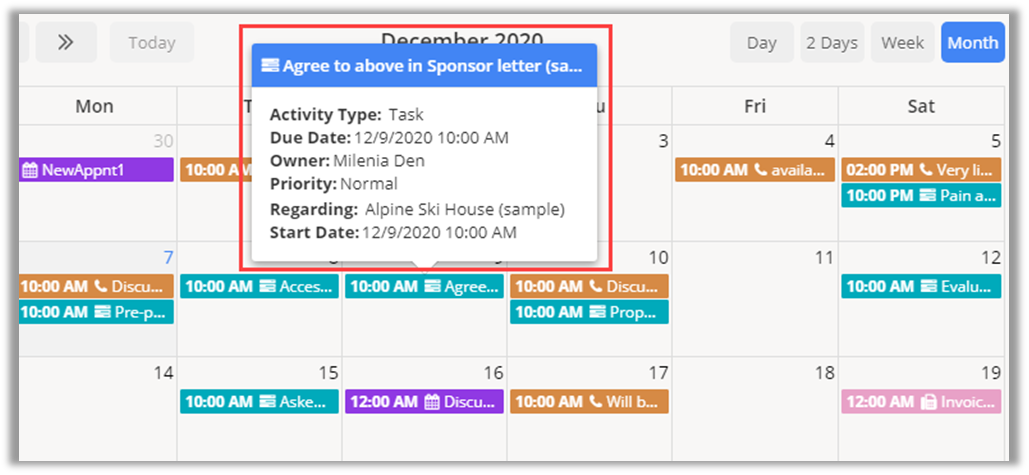Screen dimensions: 1029x475
Task: Click the double-chevron next navigation button
Action: 66,42
